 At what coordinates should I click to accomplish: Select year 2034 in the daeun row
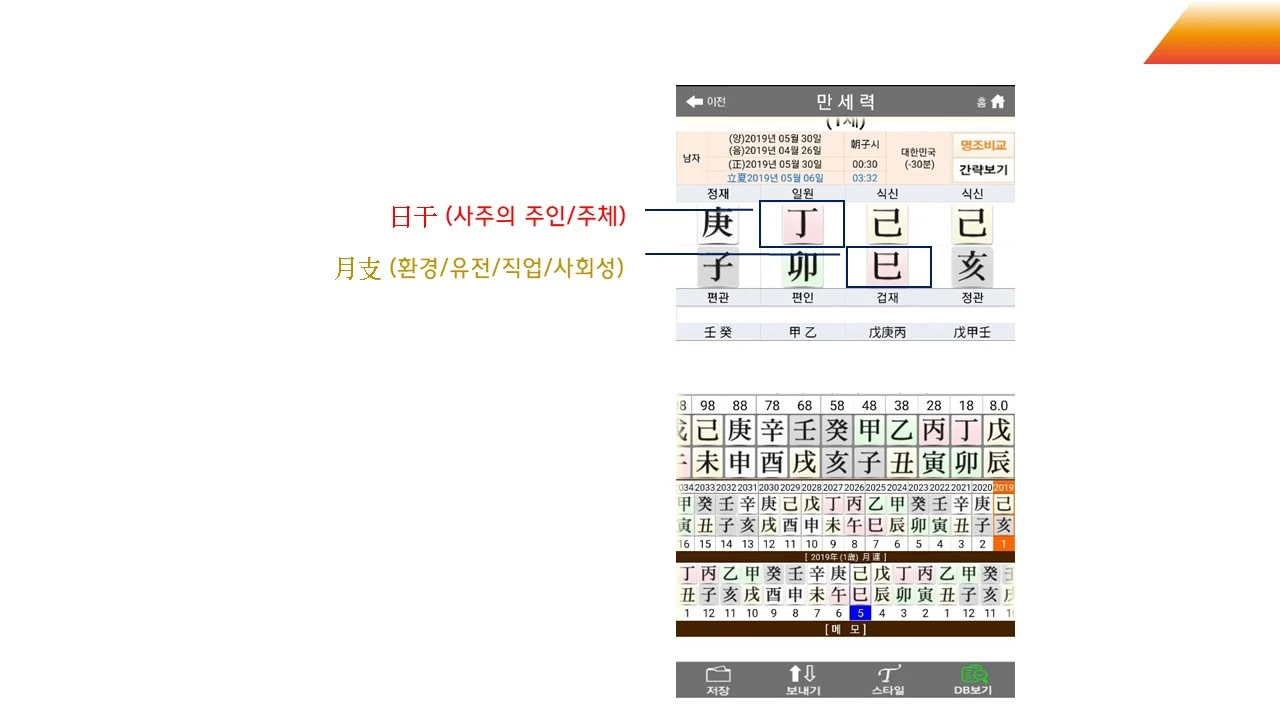[x=684, y=490]
